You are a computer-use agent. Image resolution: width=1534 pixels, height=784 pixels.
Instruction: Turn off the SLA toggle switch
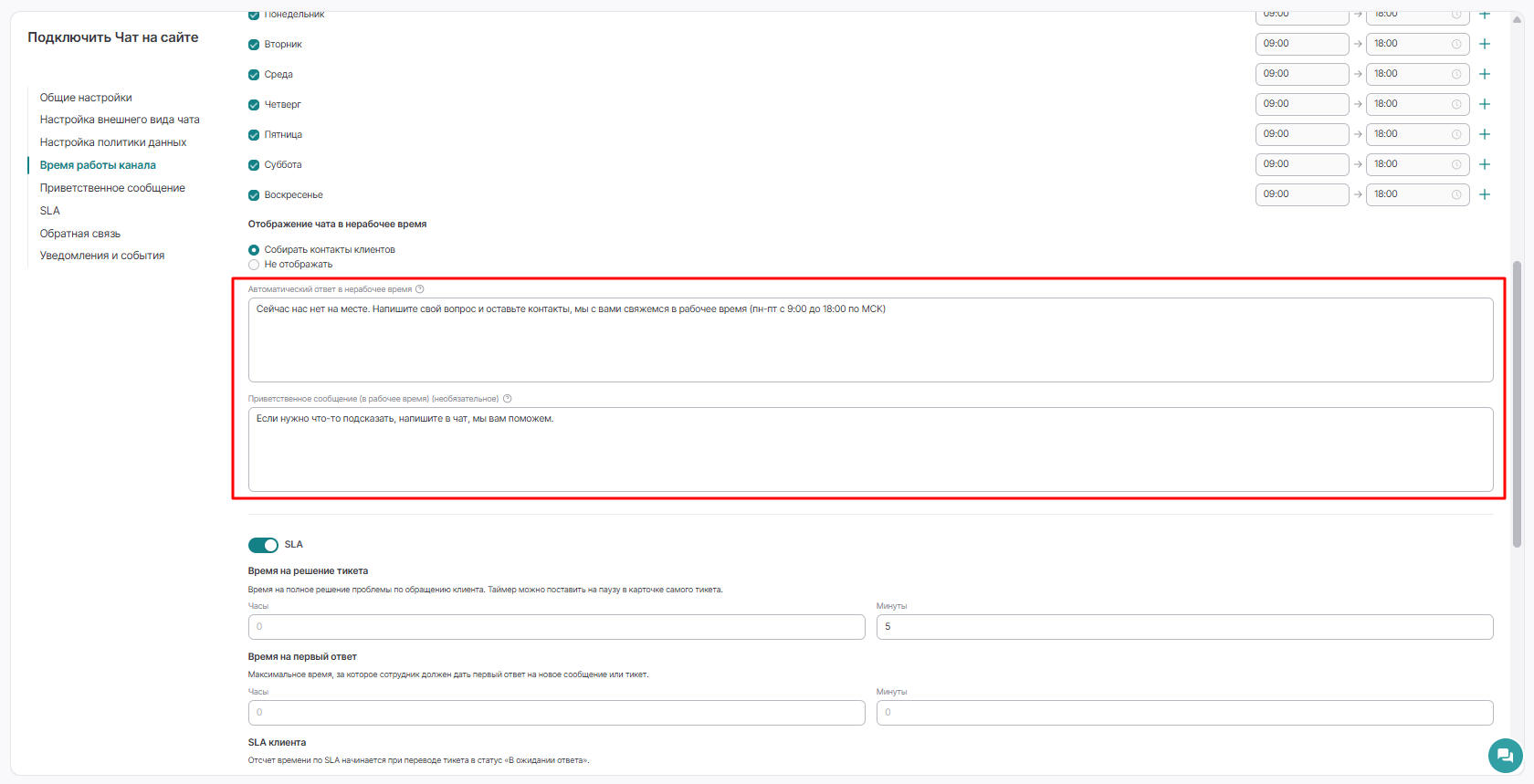pyautogui.click(x=263, y=545)
